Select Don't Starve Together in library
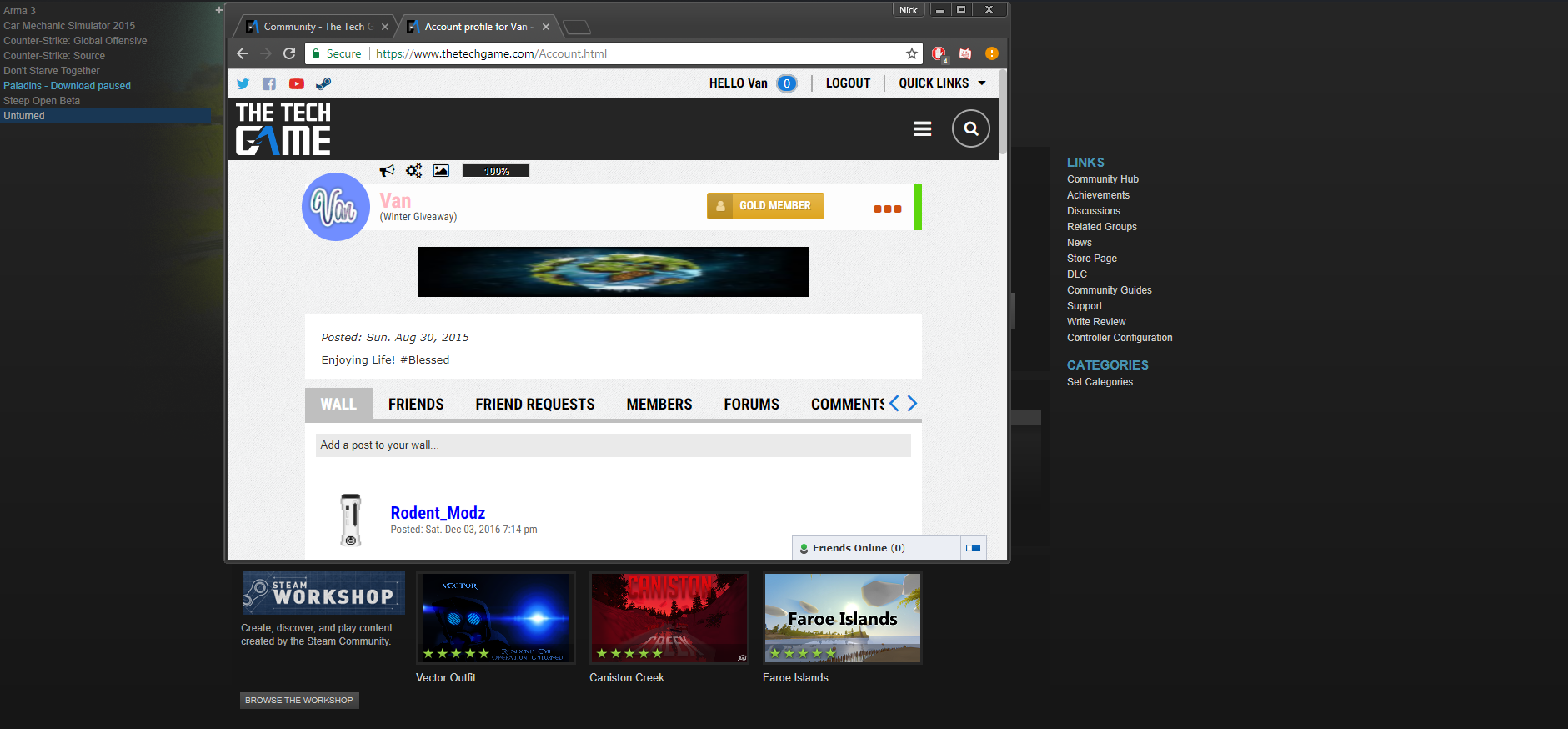Viewport: 1568px width, 729px height. pos(52,71)
